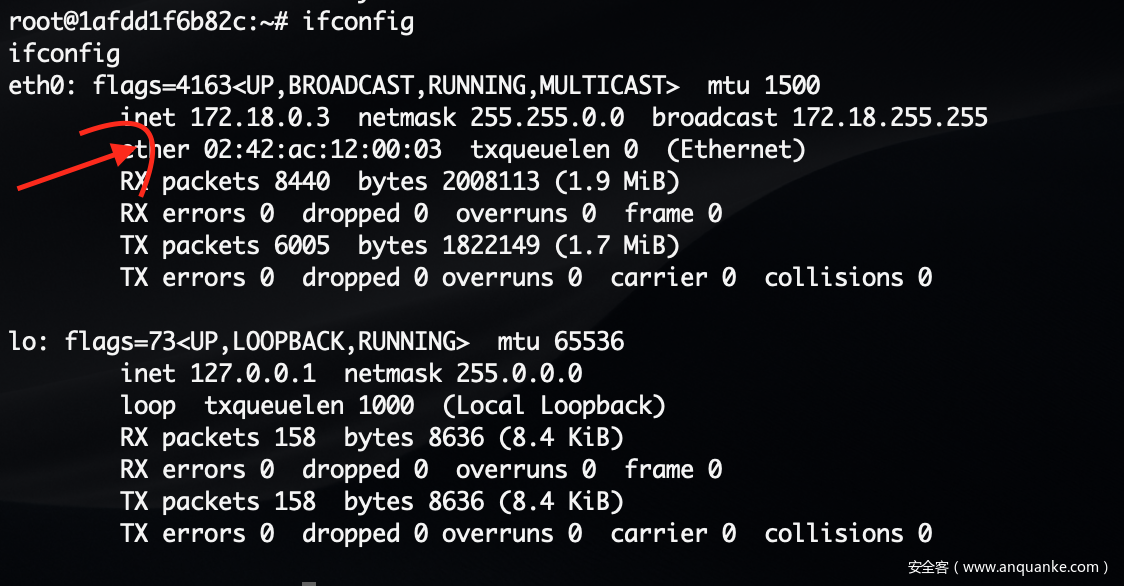Click the MAC address 02:42:ac:12:00:03
The height and width of the screenshot is (586, 1124).
coord(323,150)
